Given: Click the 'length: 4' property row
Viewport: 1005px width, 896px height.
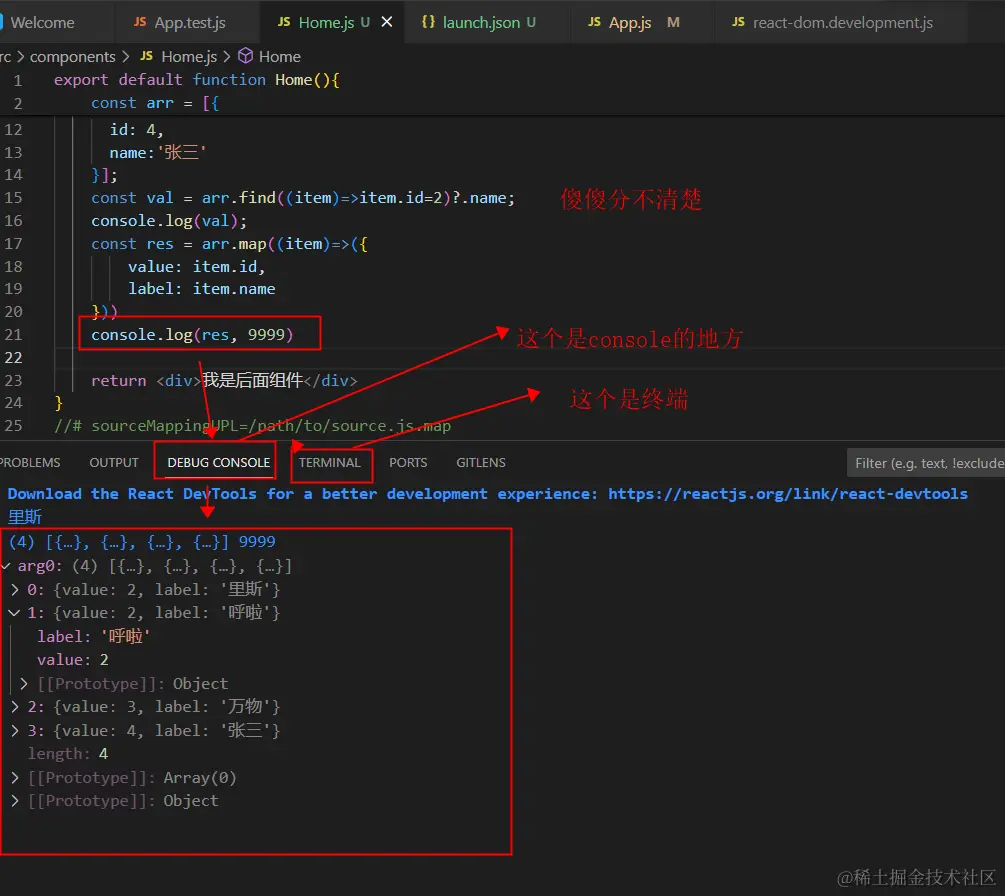Looking at the screenshot, I should point(68,754).
